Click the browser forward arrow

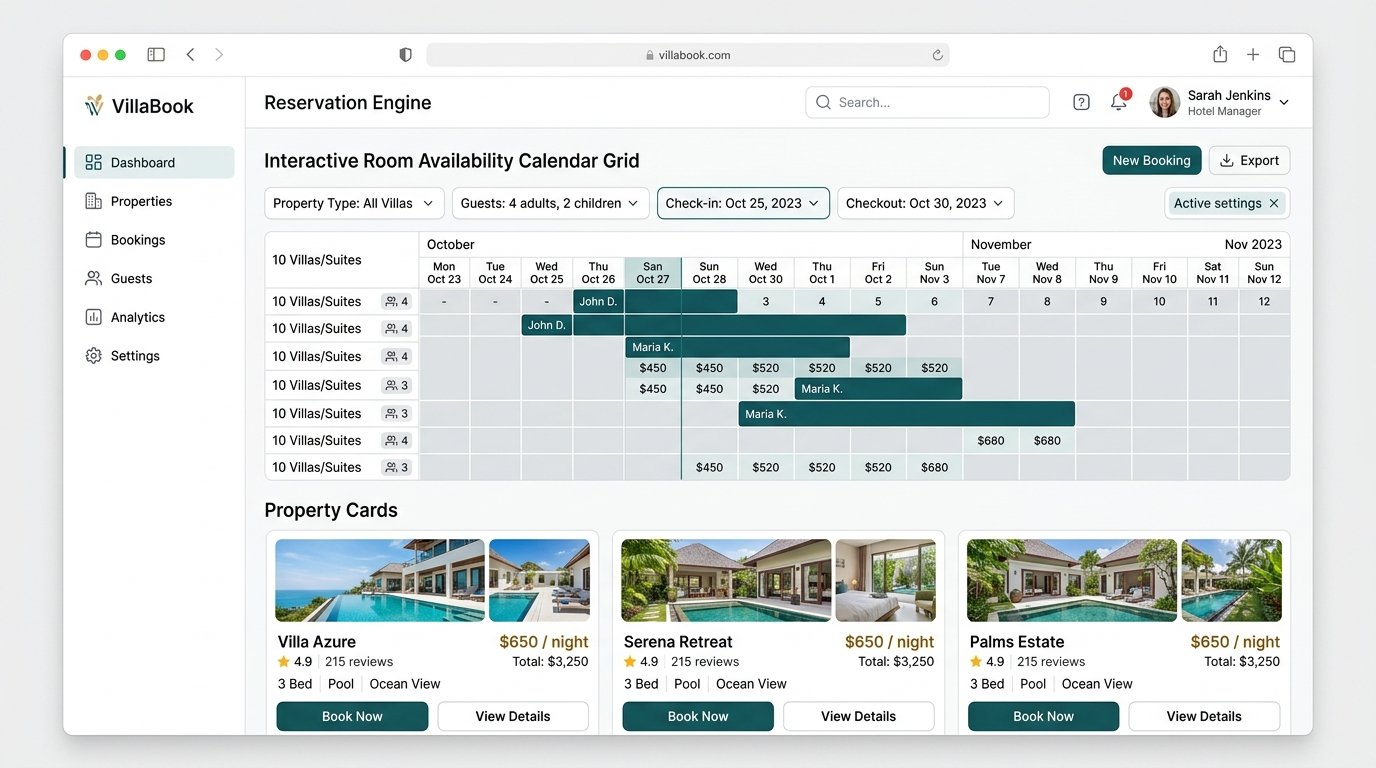point(219,55)
